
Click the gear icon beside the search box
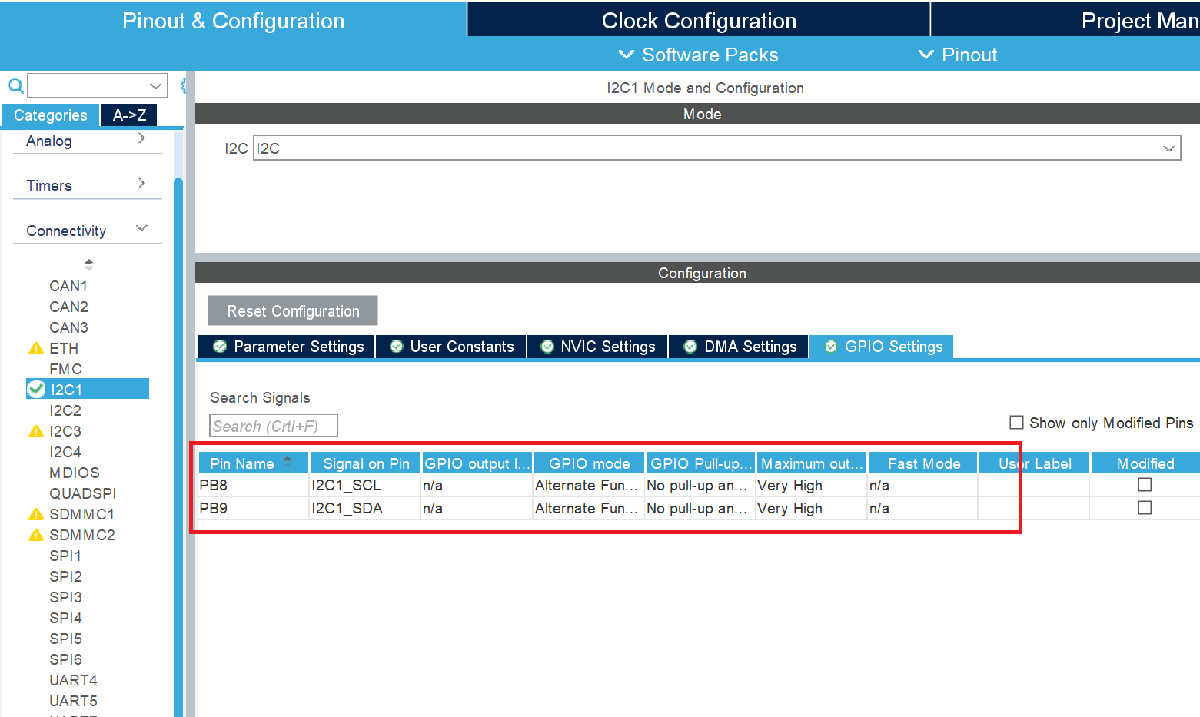pyautogui.click(x=184, y=85)
